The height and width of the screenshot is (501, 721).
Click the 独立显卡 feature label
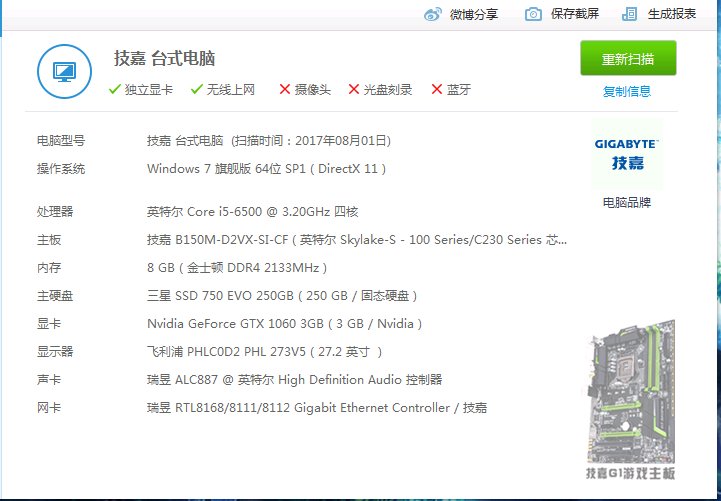pyautogui.click(x=149, y=89)
